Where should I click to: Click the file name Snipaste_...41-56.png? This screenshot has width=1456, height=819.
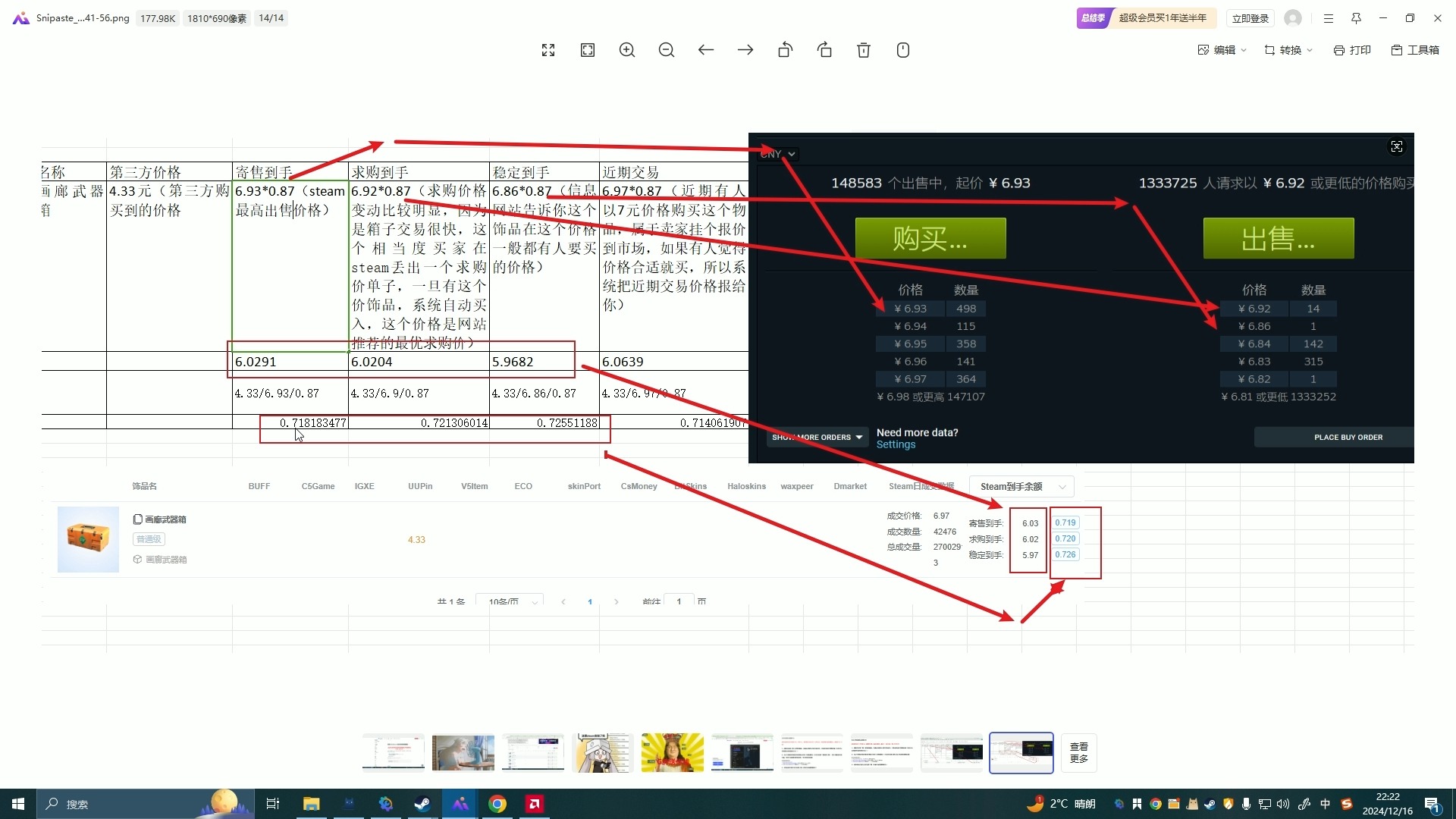pyautogui.click(x=83, y=18)
